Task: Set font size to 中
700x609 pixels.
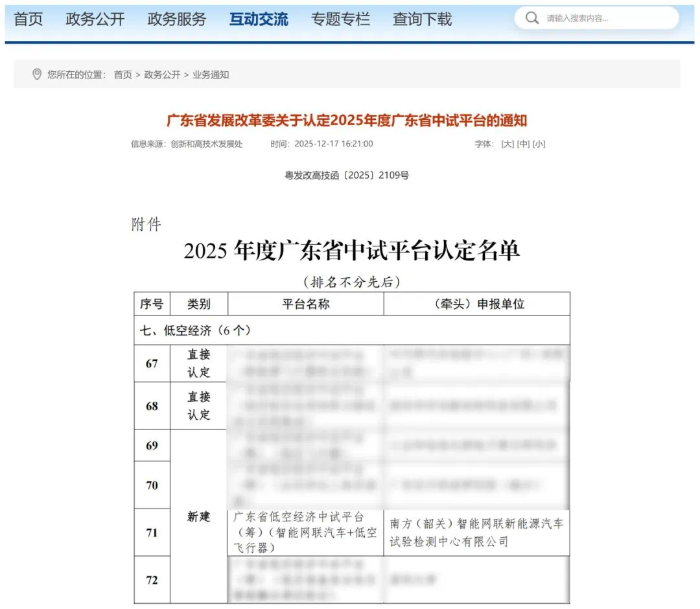Action: pyautogui.click(x=523, y=144)
